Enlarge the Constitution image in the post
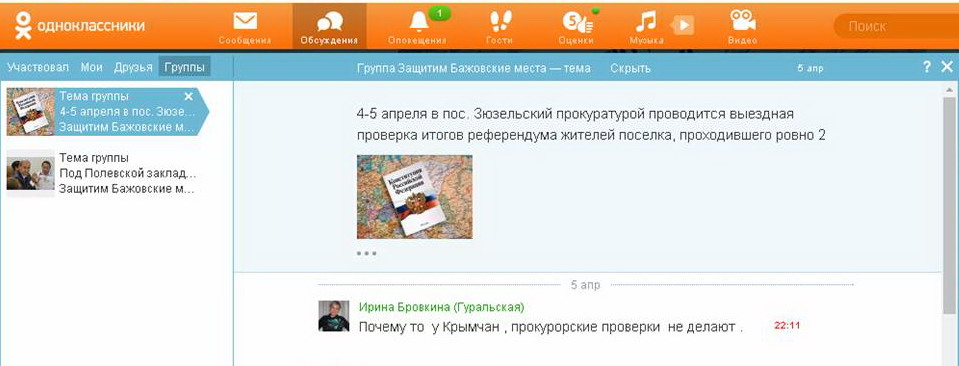 pos(415,196)
